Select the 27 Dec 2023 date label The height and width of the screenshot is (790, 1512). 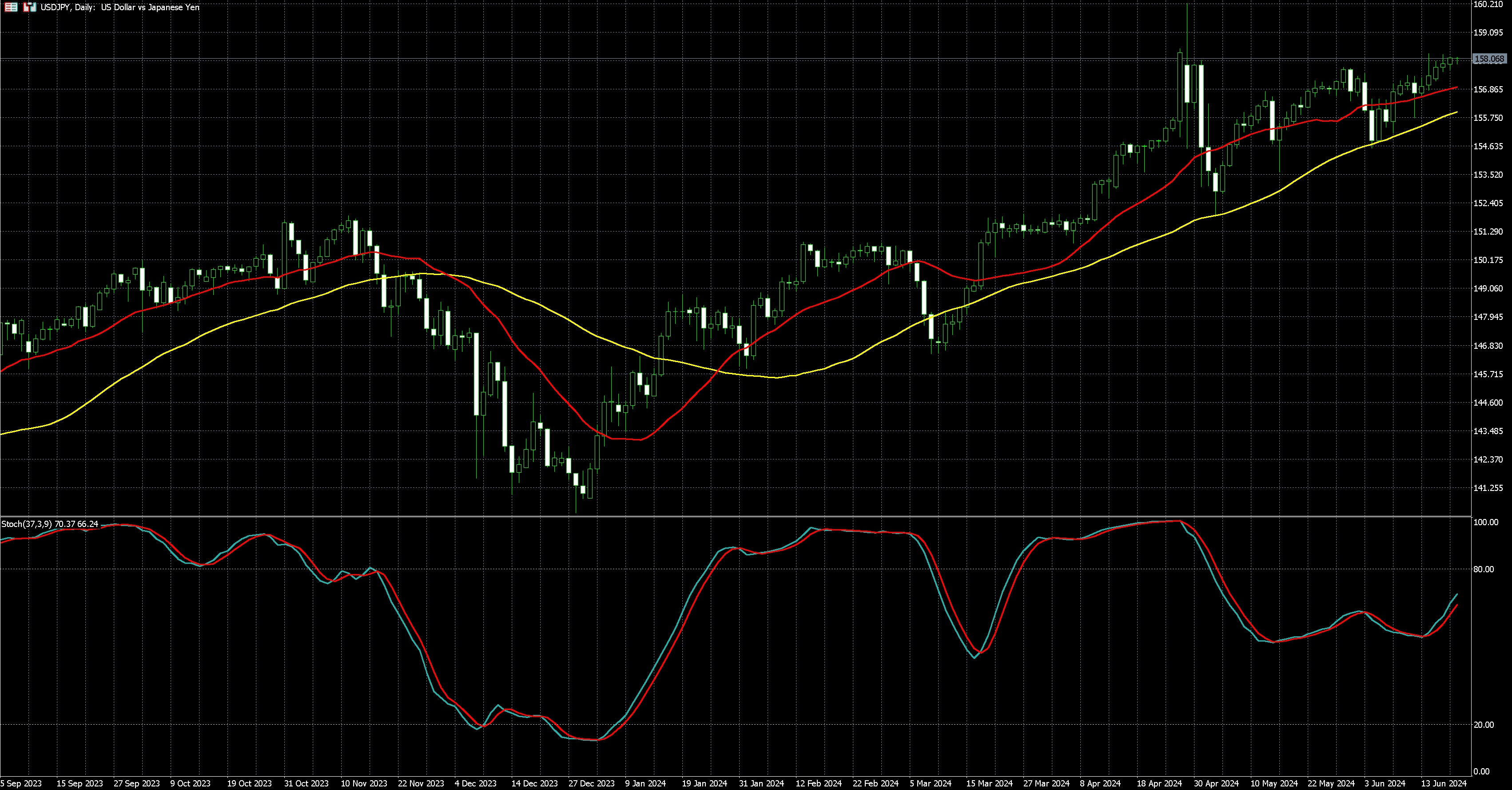(x=591, y=783)
